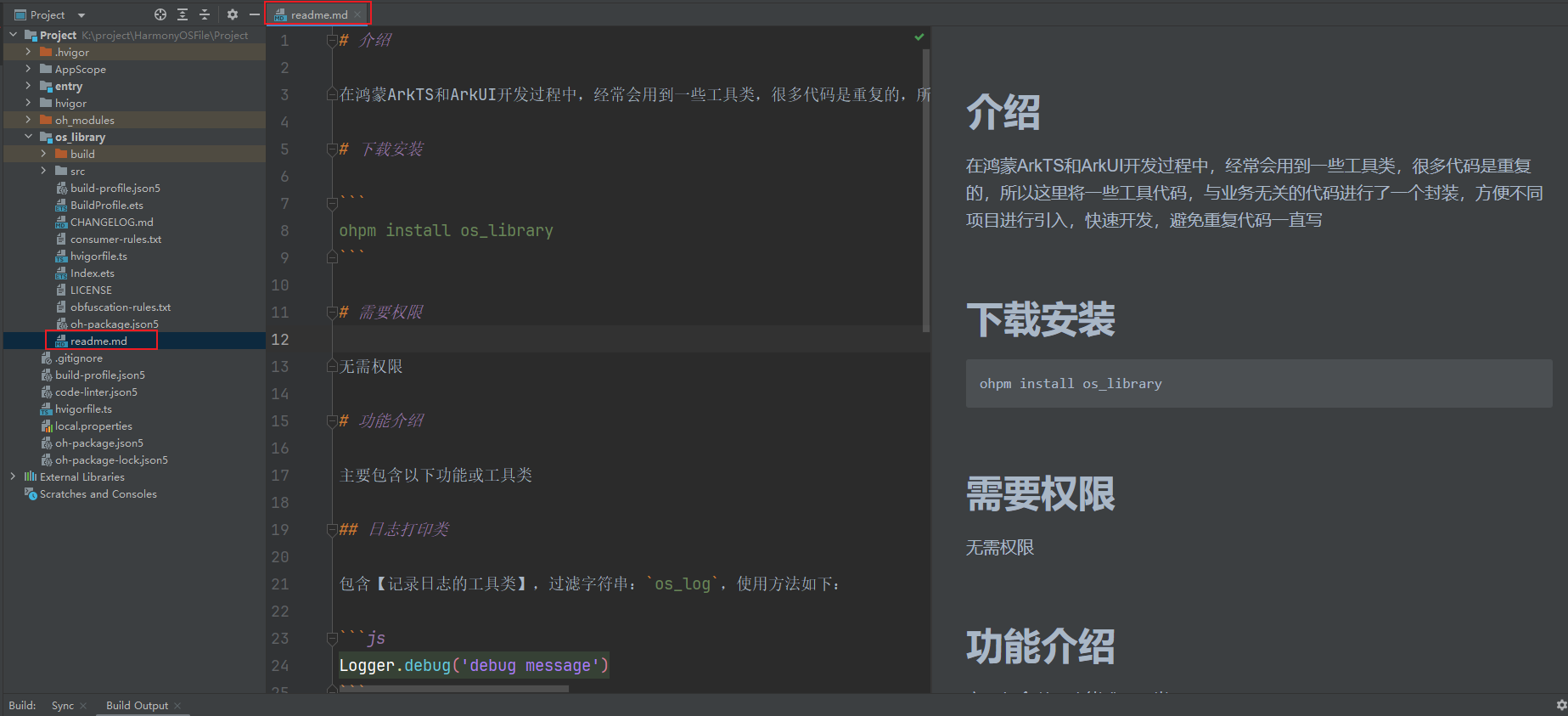The height and width of the screenshot is (716, 1568).
Task: Click the editor vertical scrollbar
Action: pyautogui.click(x=925, y=190)
